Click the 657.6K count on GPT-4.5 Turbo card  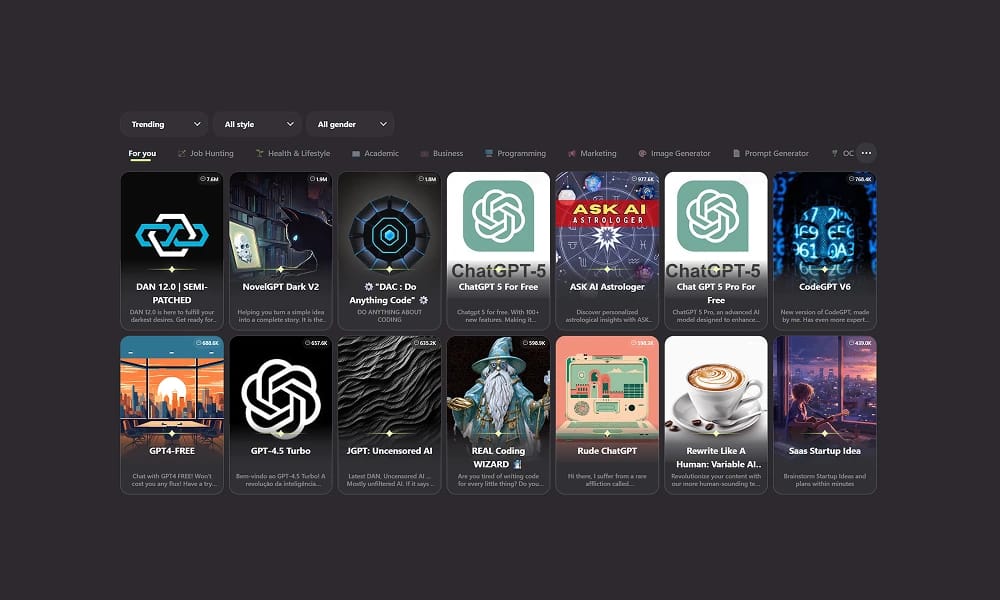(x=316, y=343)
